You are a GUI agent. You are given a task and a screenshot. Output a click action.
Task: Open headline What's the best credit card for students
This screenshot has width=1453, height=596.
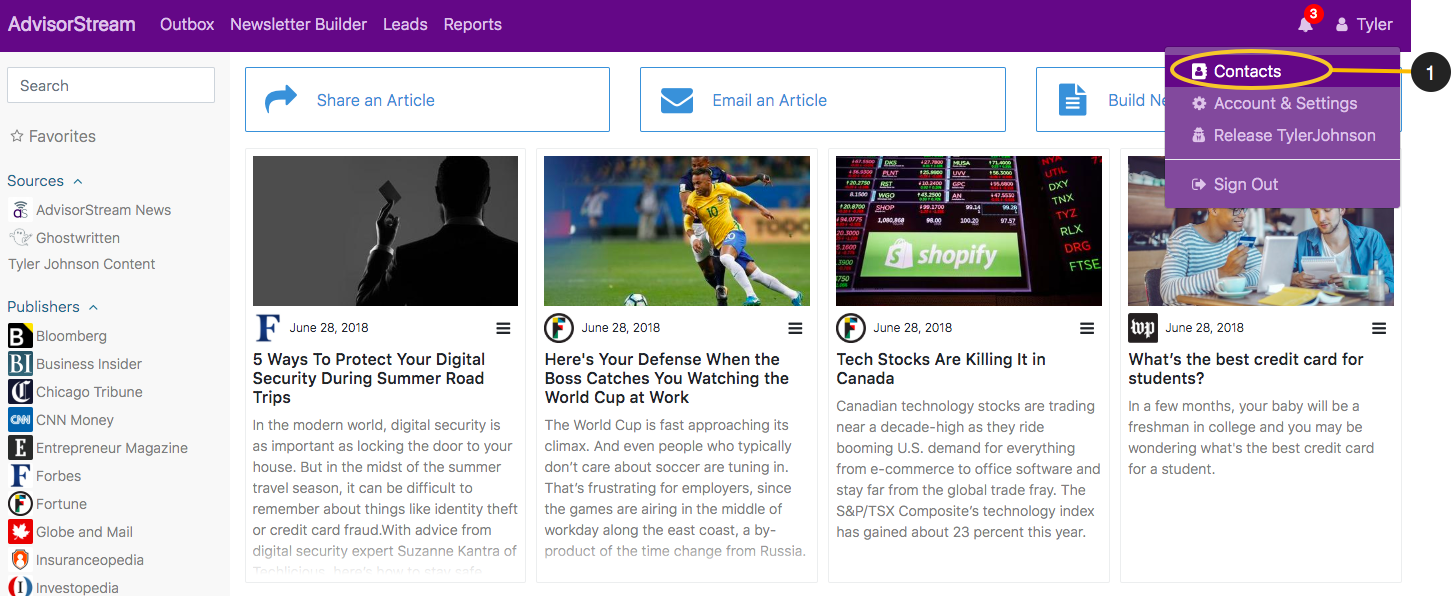pyautogui.click(x=1246, y=369)
